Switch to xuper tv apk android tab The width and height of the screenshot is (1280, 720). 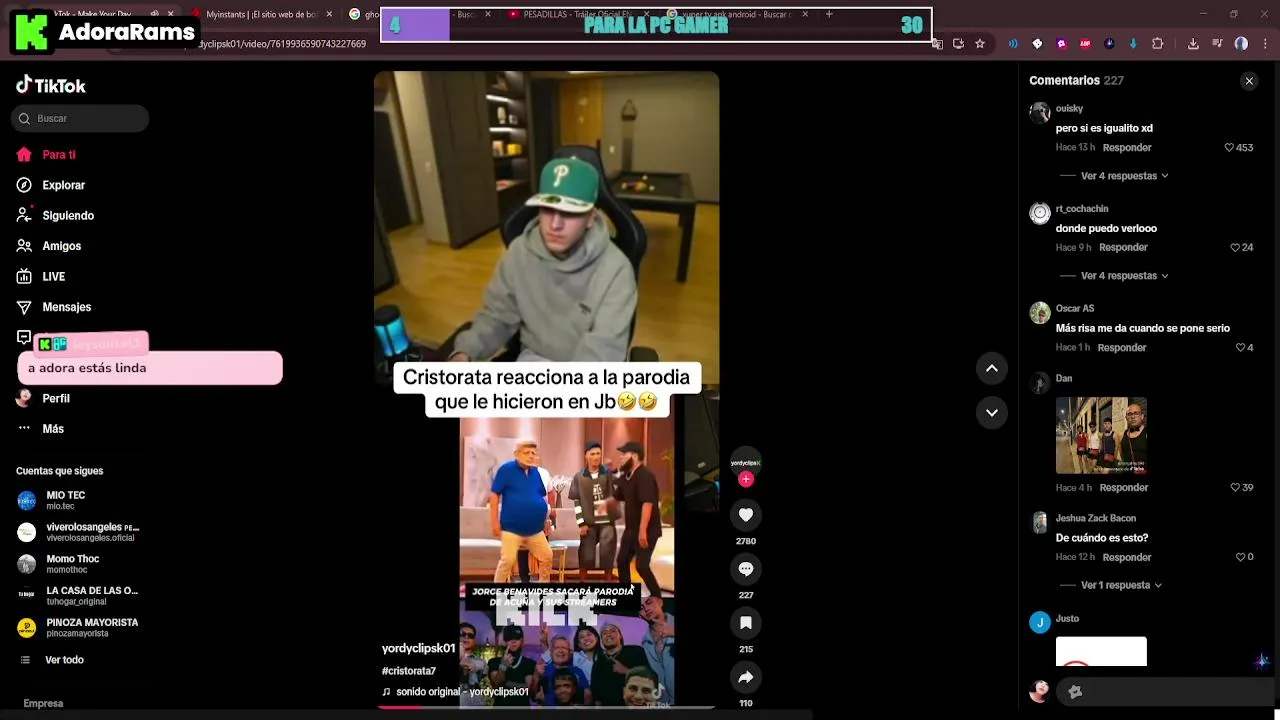(737, 15)
